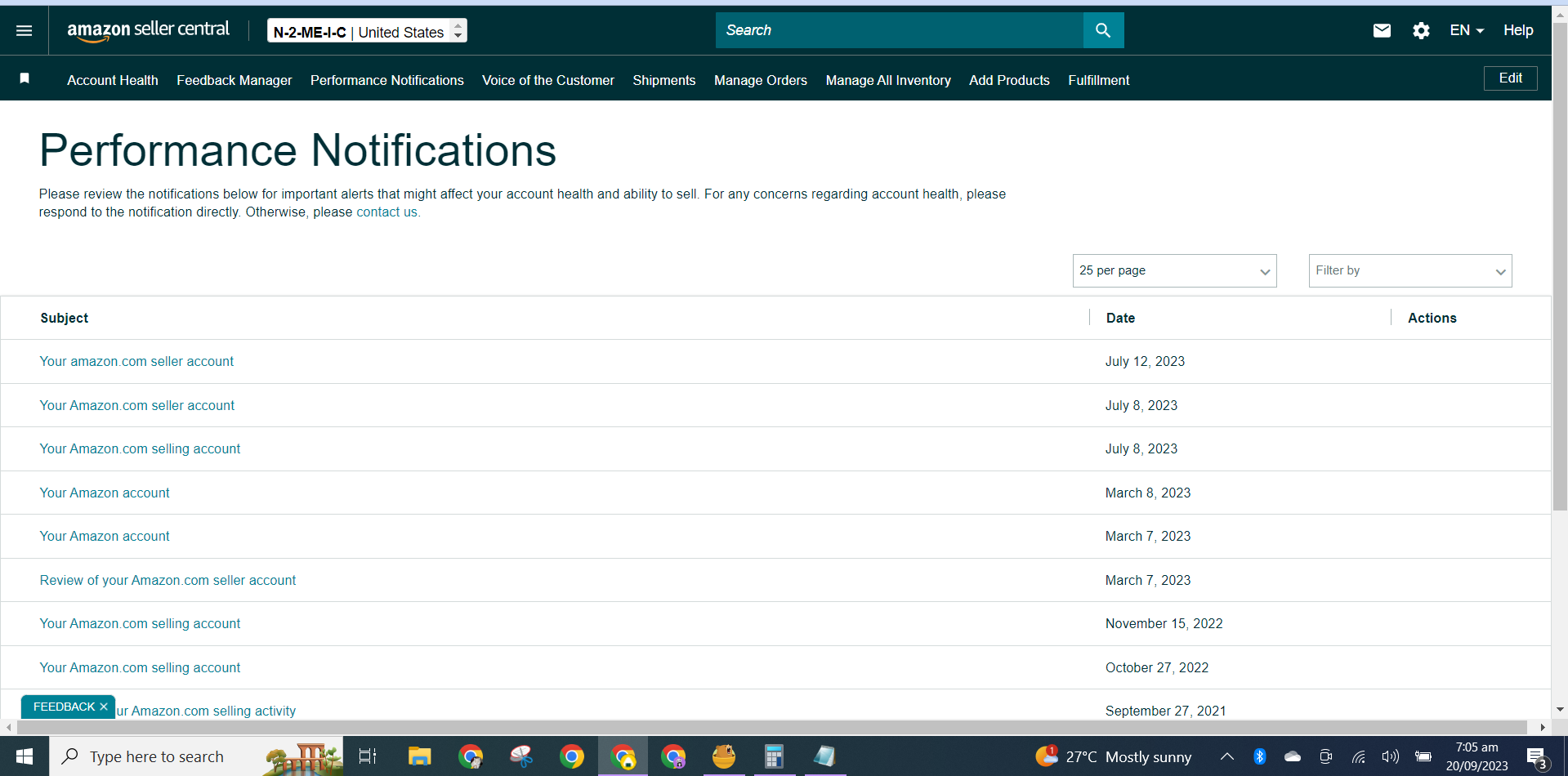The height and width of the screenshot is (776, 1568).
Task: Open the Windows Start menu
Action: [25, 756]
